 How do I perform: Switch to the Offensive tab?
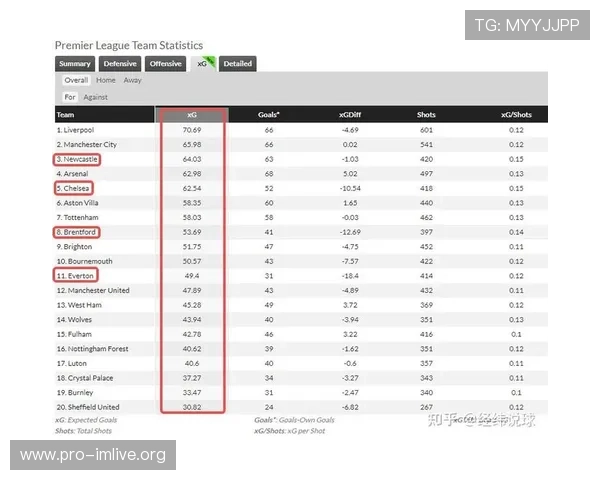point(165,64)
